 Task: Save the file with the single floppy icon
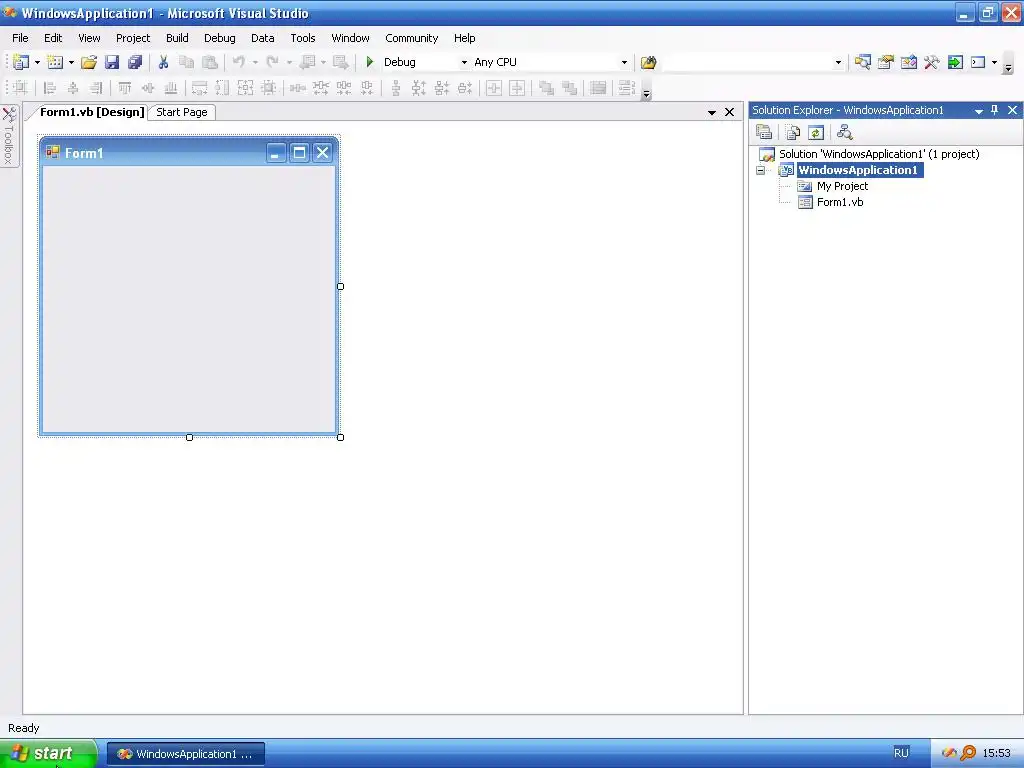click(112, 62)
